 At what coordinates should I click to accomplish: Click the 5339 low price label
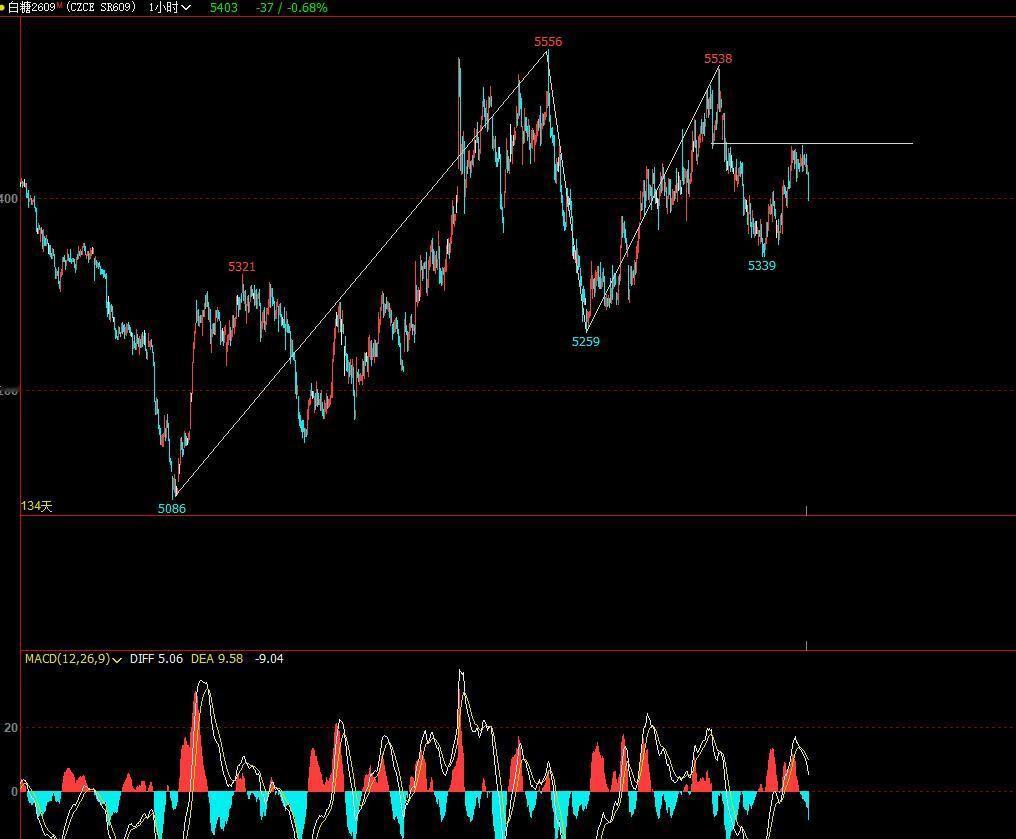761,266
